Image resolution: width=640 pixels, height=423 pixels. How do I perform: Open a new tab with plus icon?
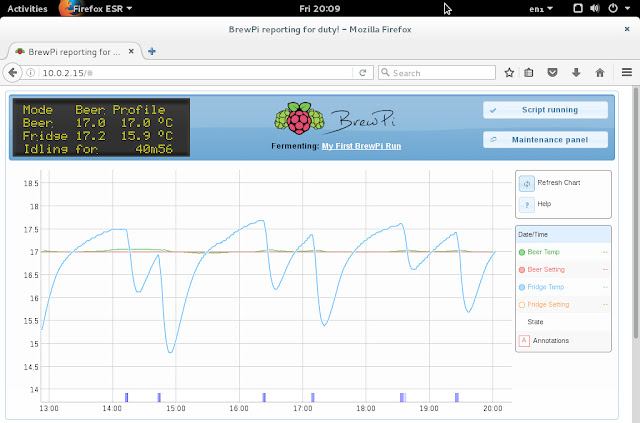click(152, 51)
